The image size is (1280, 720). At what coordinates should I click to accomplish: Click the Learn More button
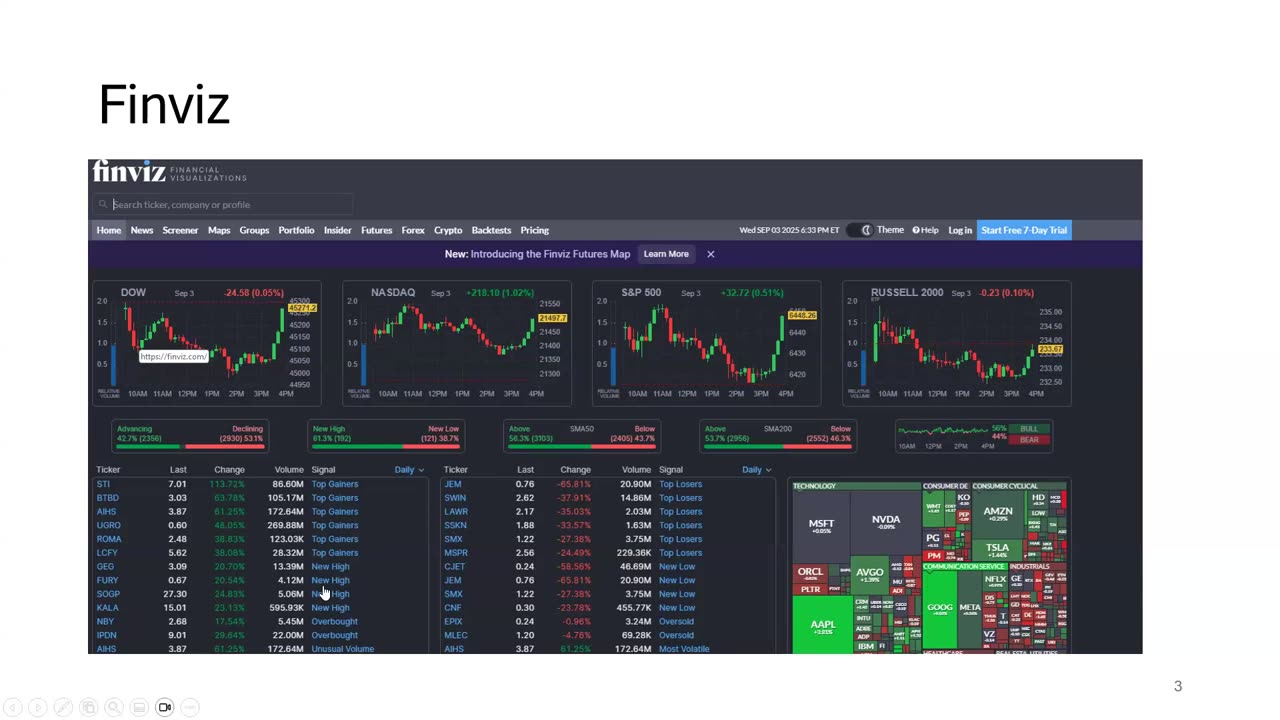pyautogui.click(x=666, y=254)
